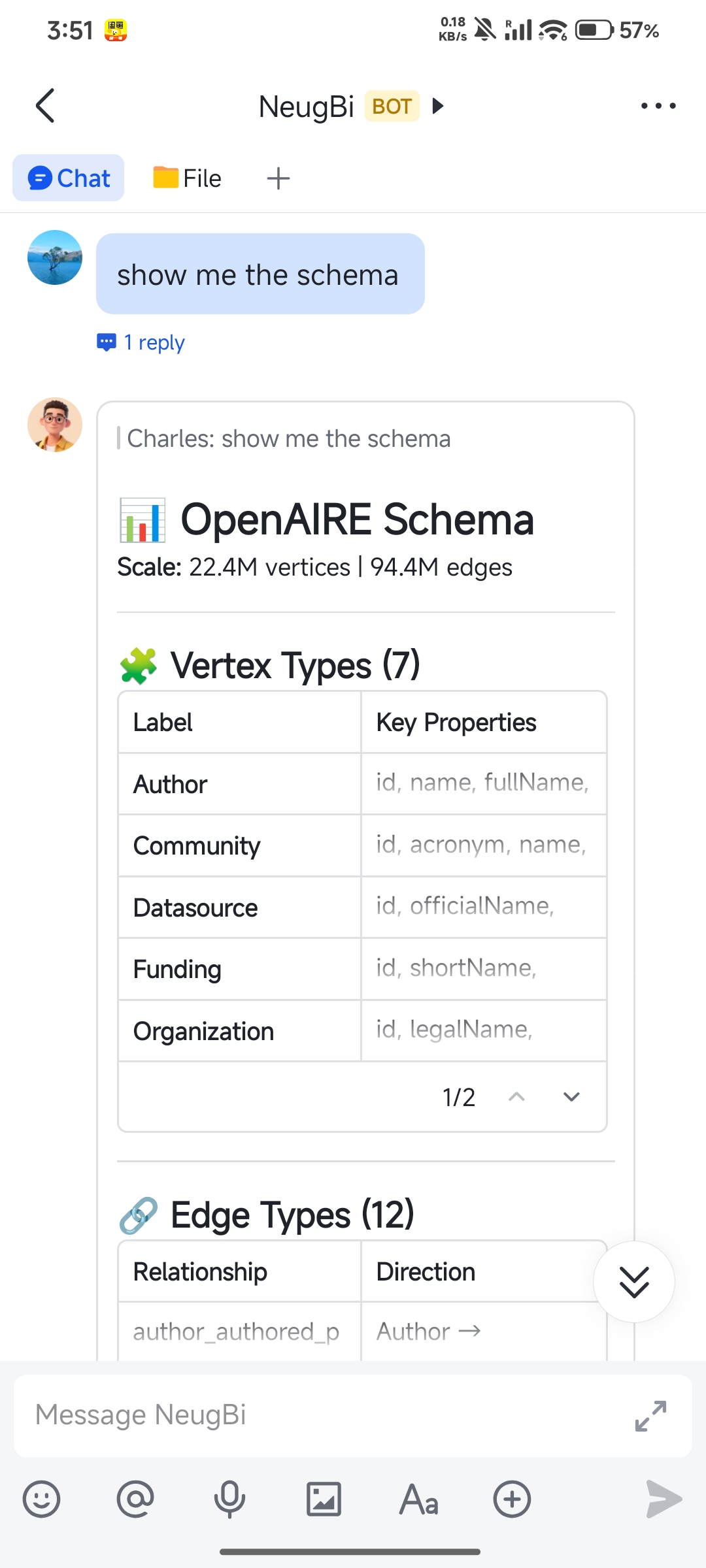
Task: Switch to the Chat tab
Action: tap(69, 178)
